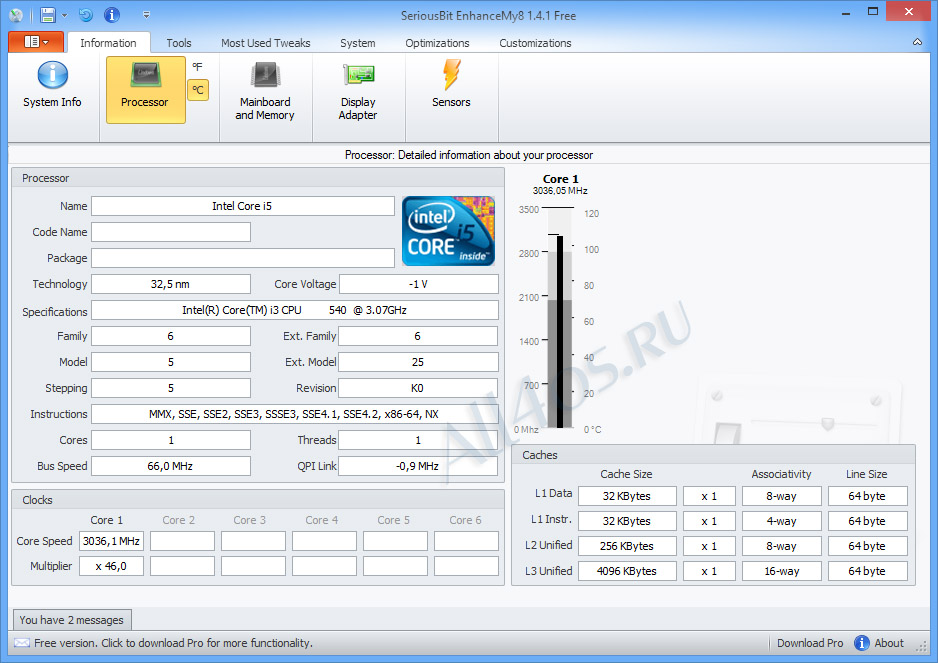Click the window resize grip in the status bar
This screenshot has width=938, height=663.
[921, 647]
